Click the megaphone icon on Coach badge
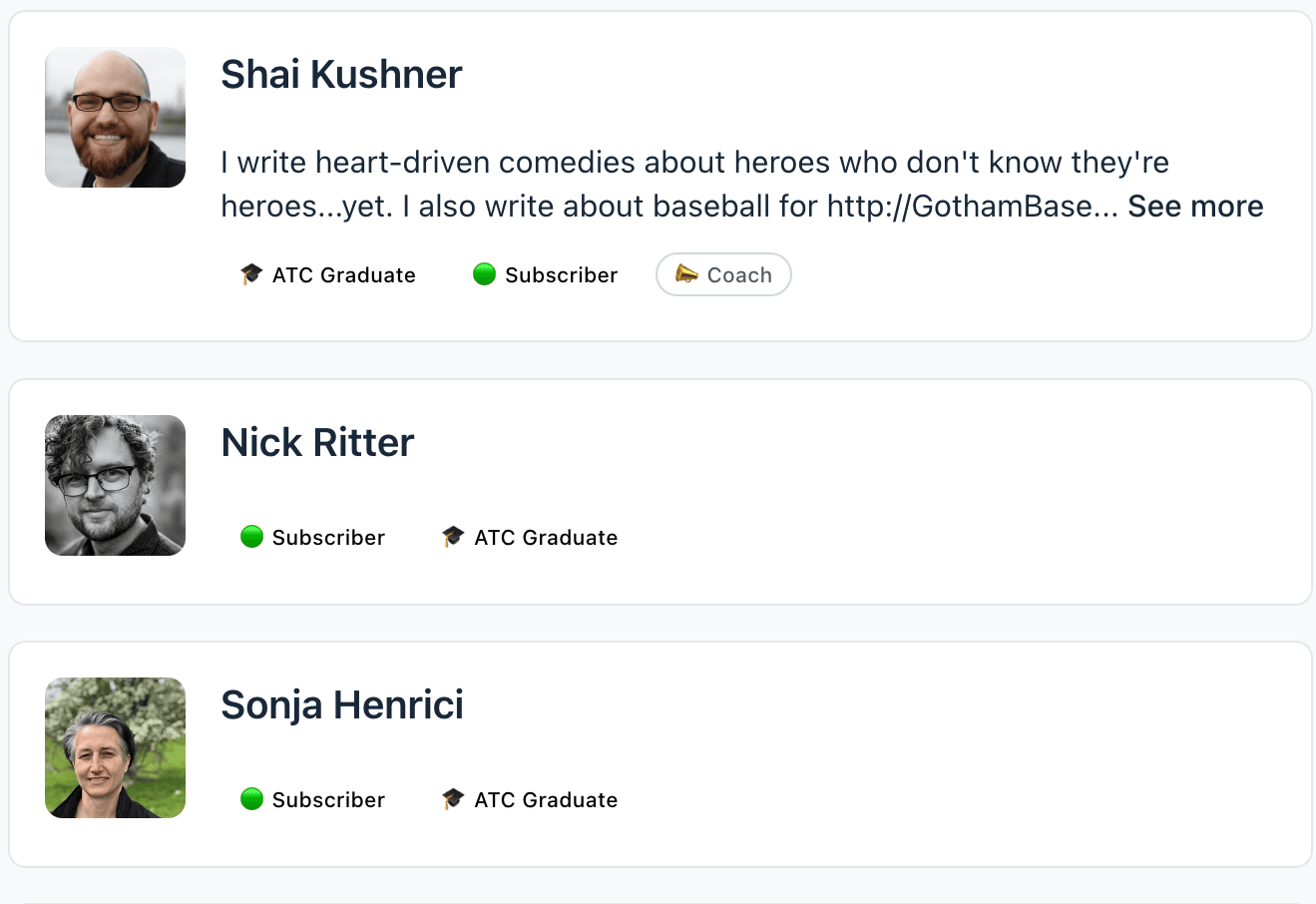 pyautogui.click(x=686, y=274)
